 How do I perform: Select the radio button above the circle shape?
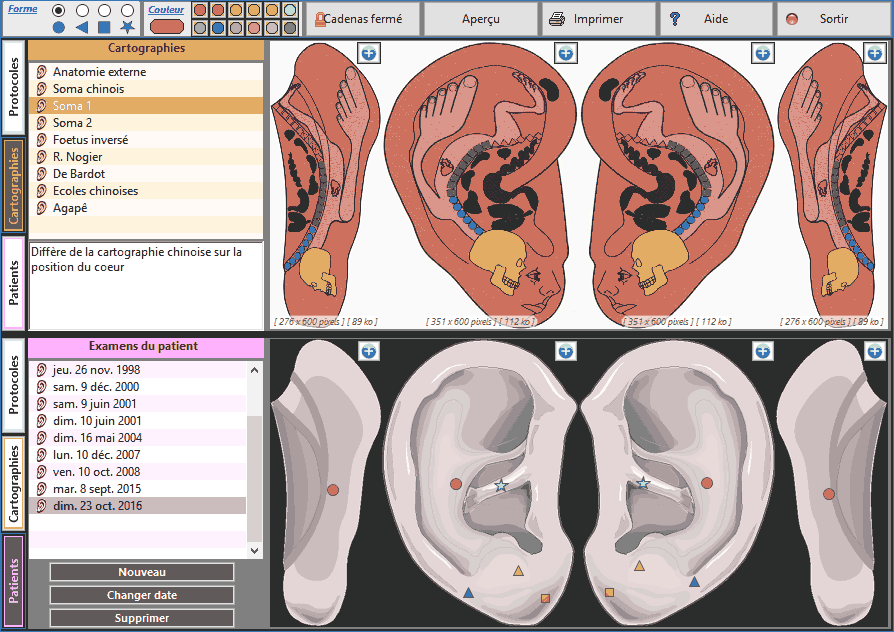(58, 10)
